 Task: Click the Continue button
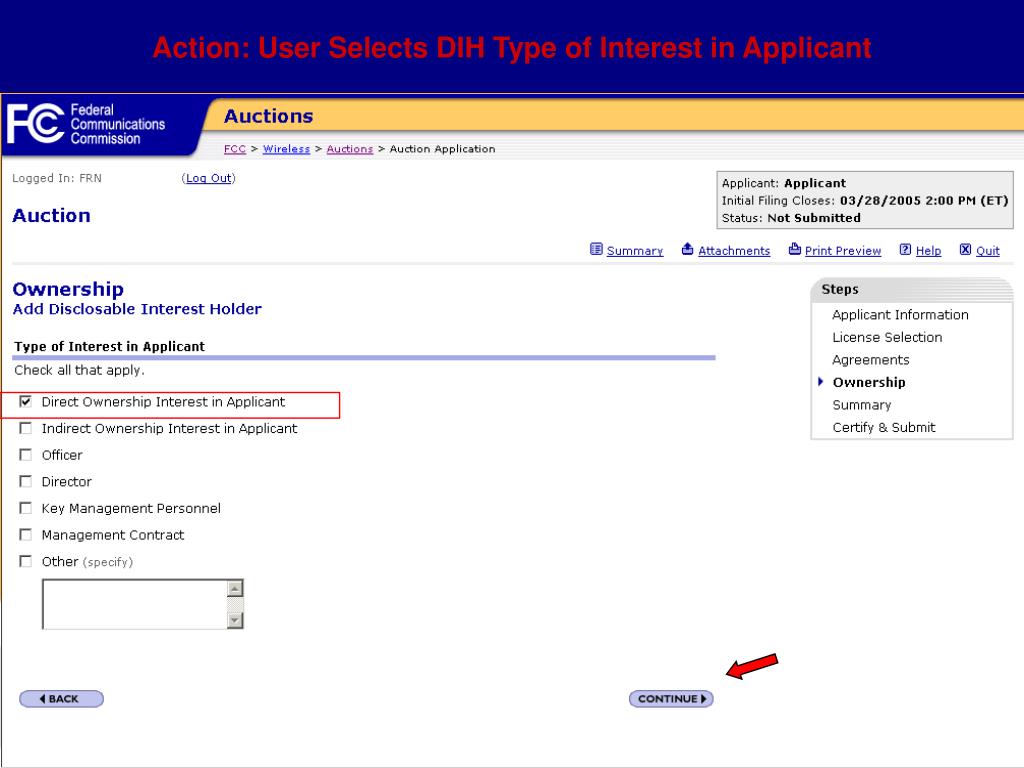tap(671, 699)
